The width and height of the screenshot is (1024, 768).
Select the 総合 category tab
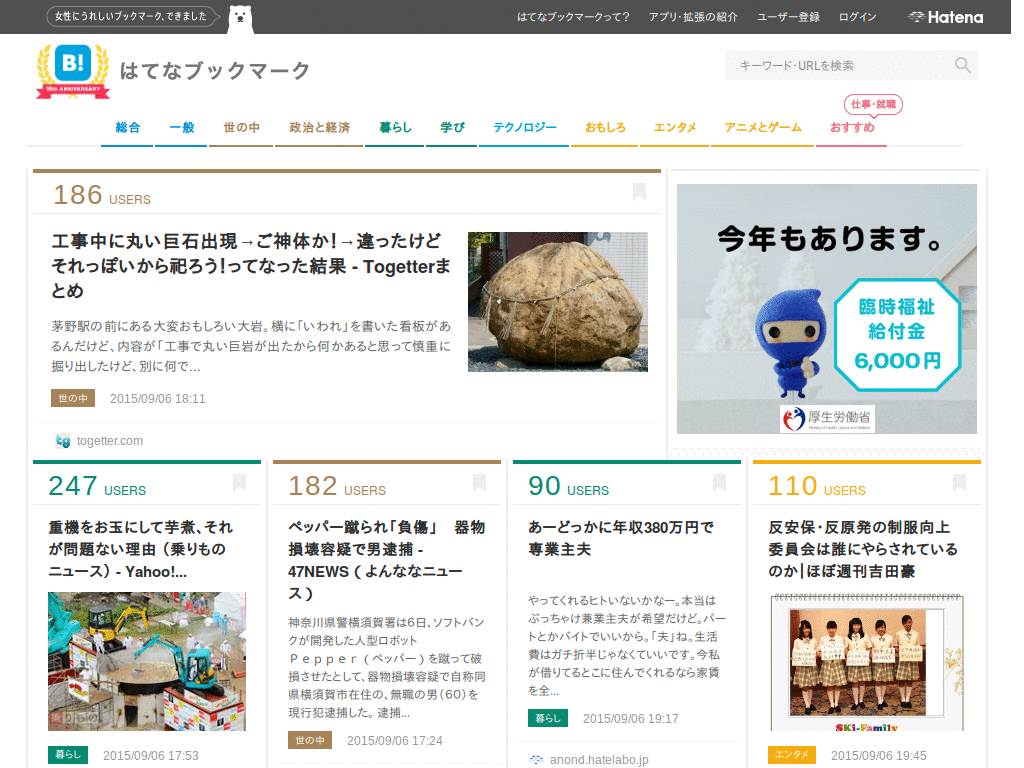point(127,127)
